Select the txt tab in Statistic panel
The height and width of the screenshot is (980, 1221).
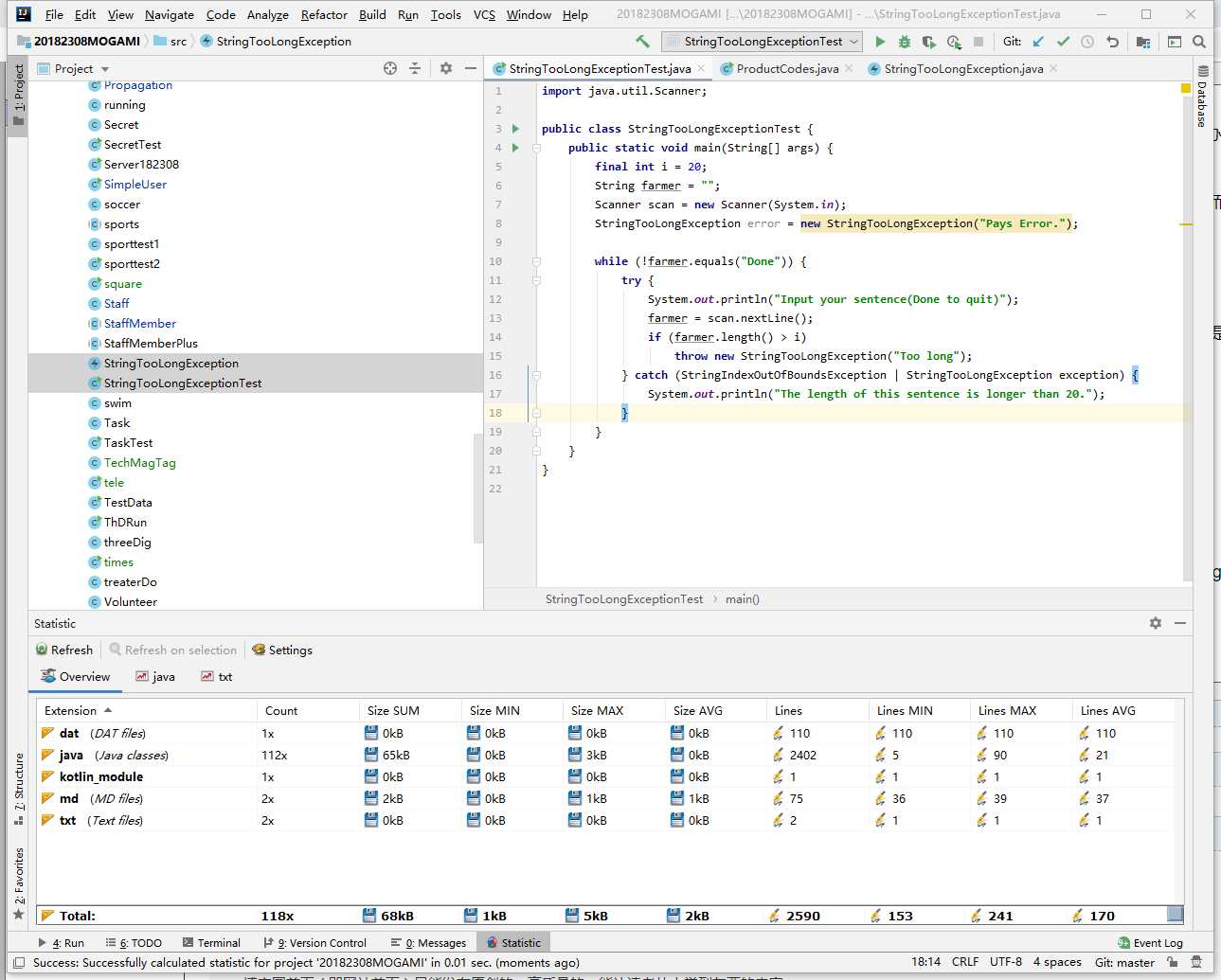click(217, 676)
